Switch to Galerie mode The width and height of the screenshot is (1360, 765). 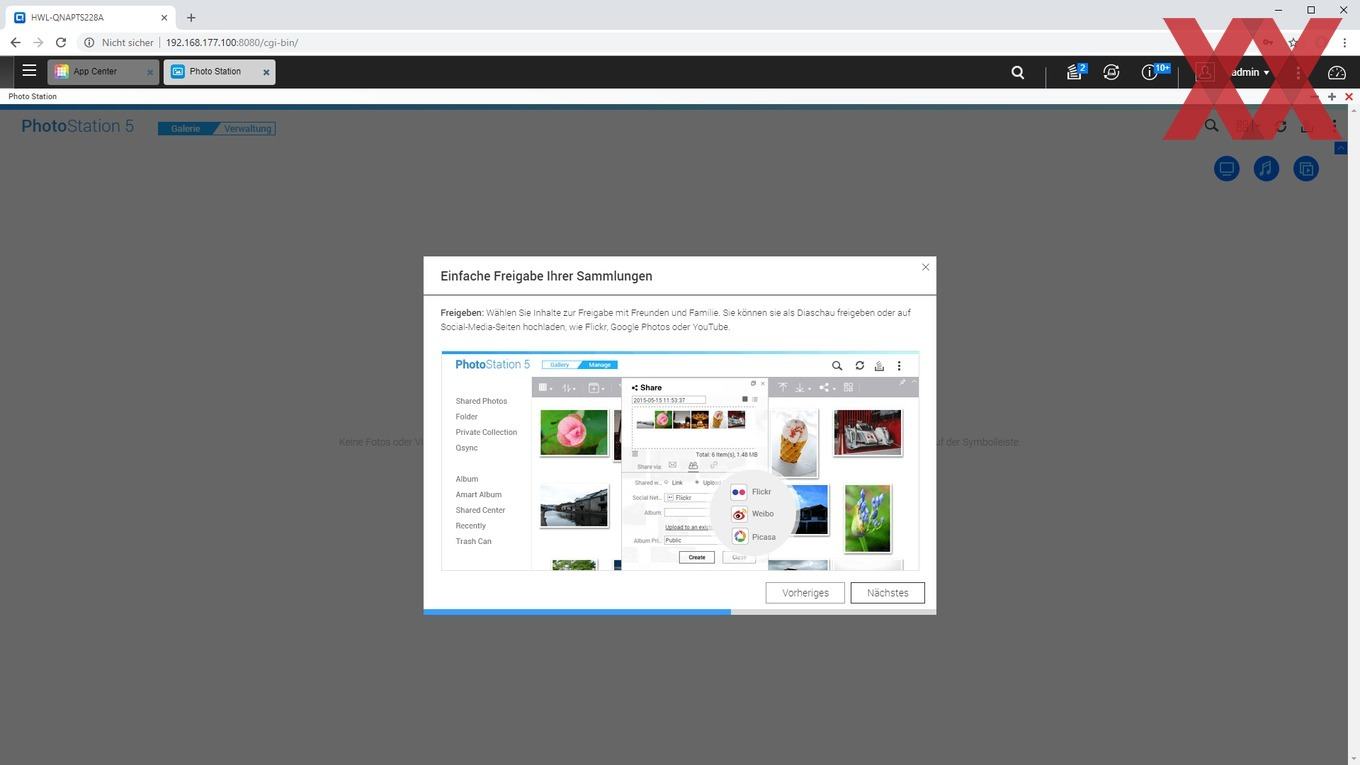[x=186, y=128]
